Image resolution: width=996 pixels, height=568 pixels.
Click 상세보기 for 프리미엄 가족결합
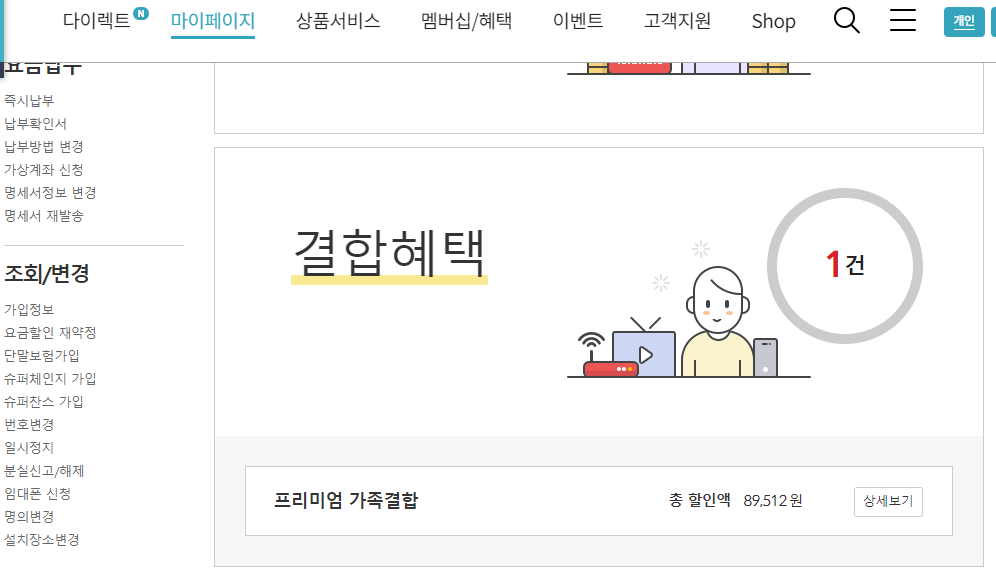(888, 501)
